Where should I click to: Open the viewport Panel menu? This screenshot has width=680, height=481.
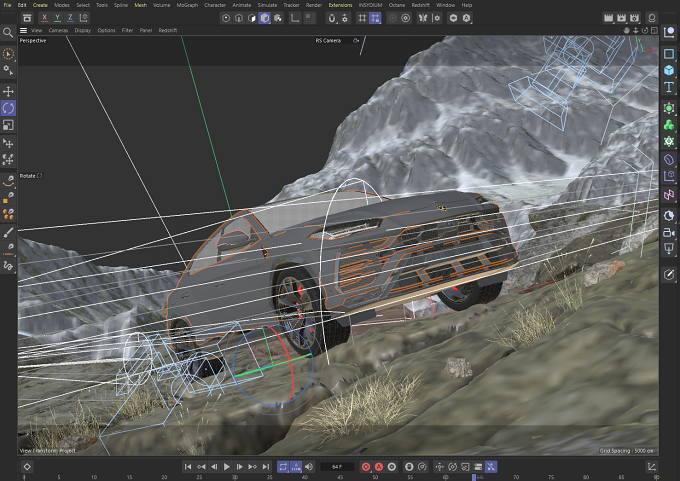pyautogui.click(x=146, y=30)
